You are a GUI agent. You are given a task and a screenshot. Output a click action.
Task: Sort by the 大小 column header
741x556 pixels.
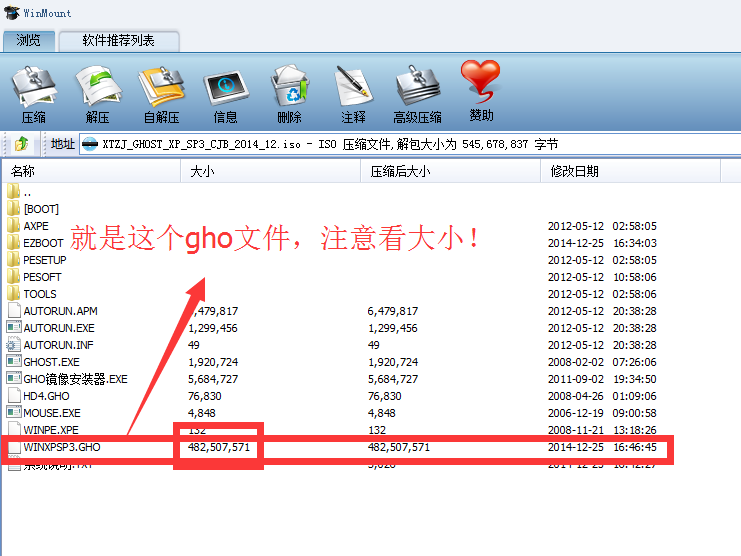198,171
